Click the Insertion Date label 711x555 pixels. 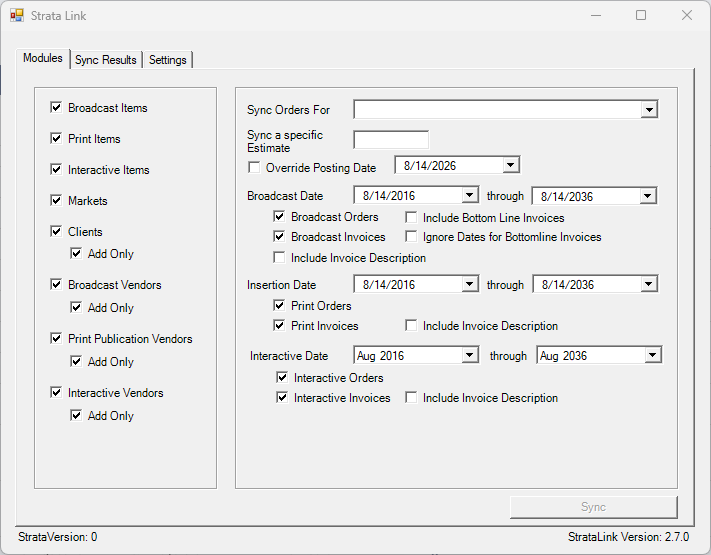pyautogui.click(x=282, y=285)
